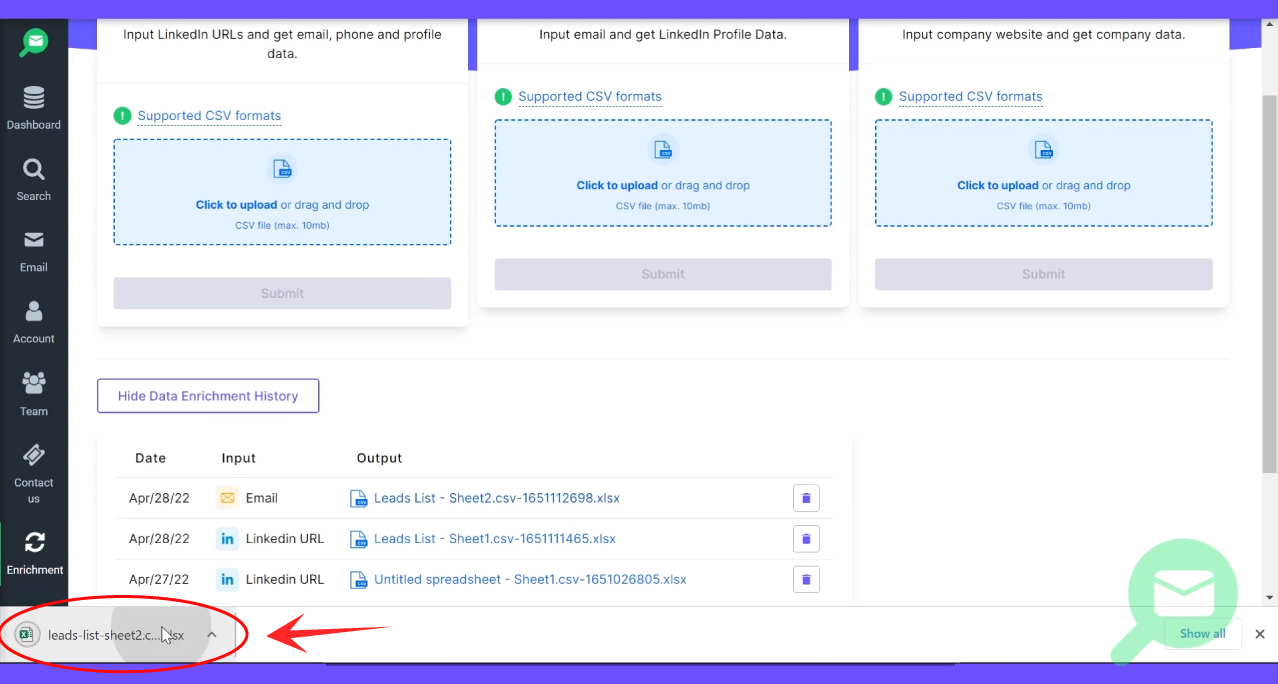Click the Date column header
Screen dimensions: 1278x684
click(150, 458)
